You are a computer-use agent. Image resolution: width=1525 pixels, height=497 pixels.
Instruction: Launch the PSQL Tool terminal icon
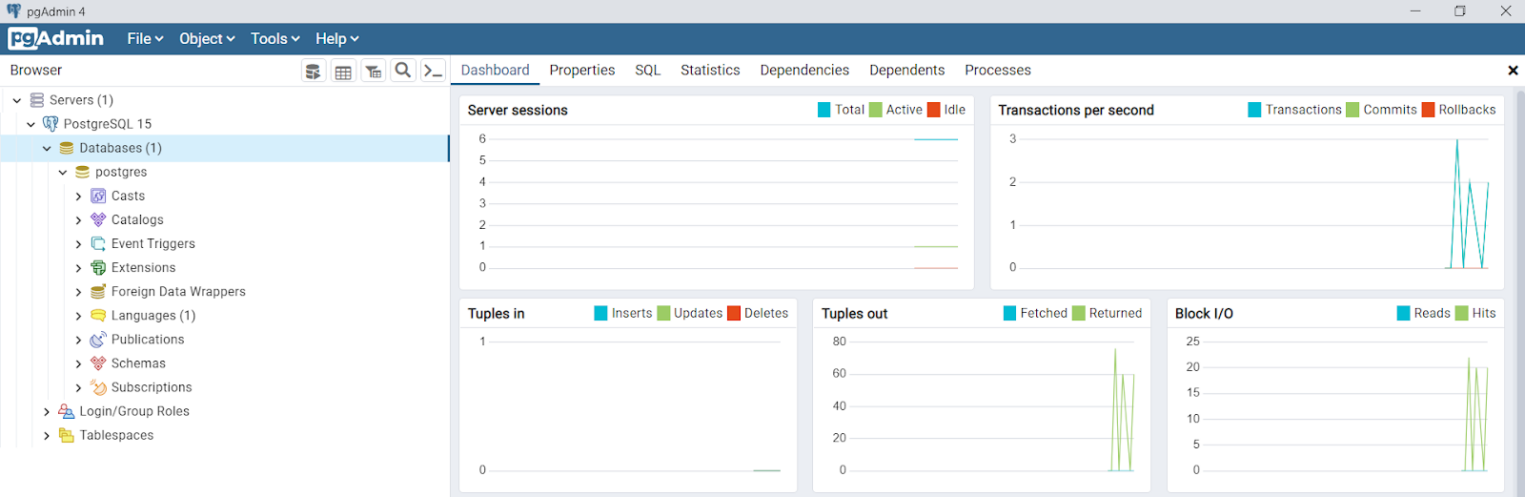click(432, 71)
